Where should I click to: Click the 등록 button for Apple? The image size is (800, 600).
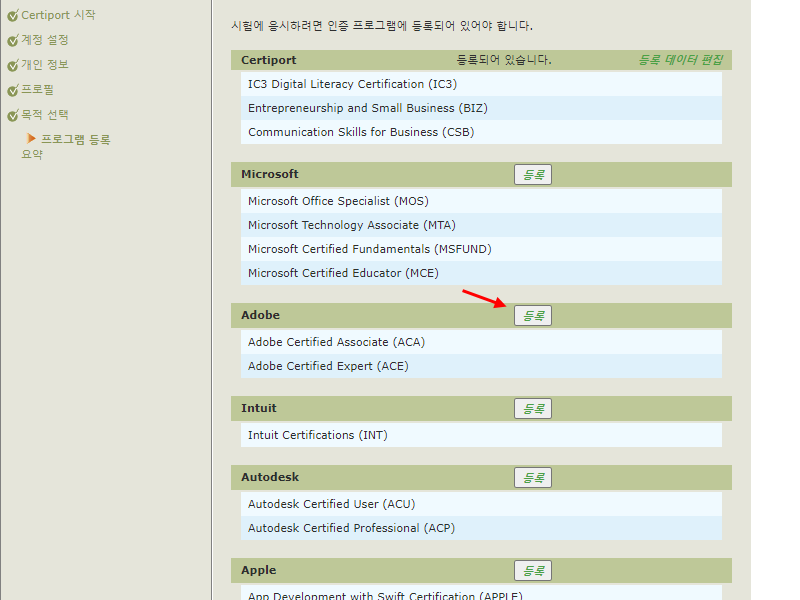coord(533,570)
